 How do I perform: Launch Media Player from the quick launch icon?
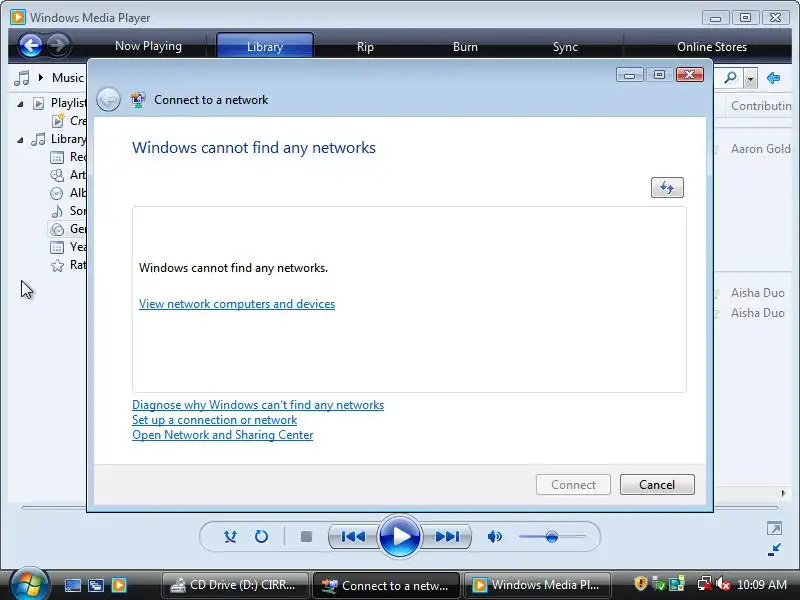[119, 585]
